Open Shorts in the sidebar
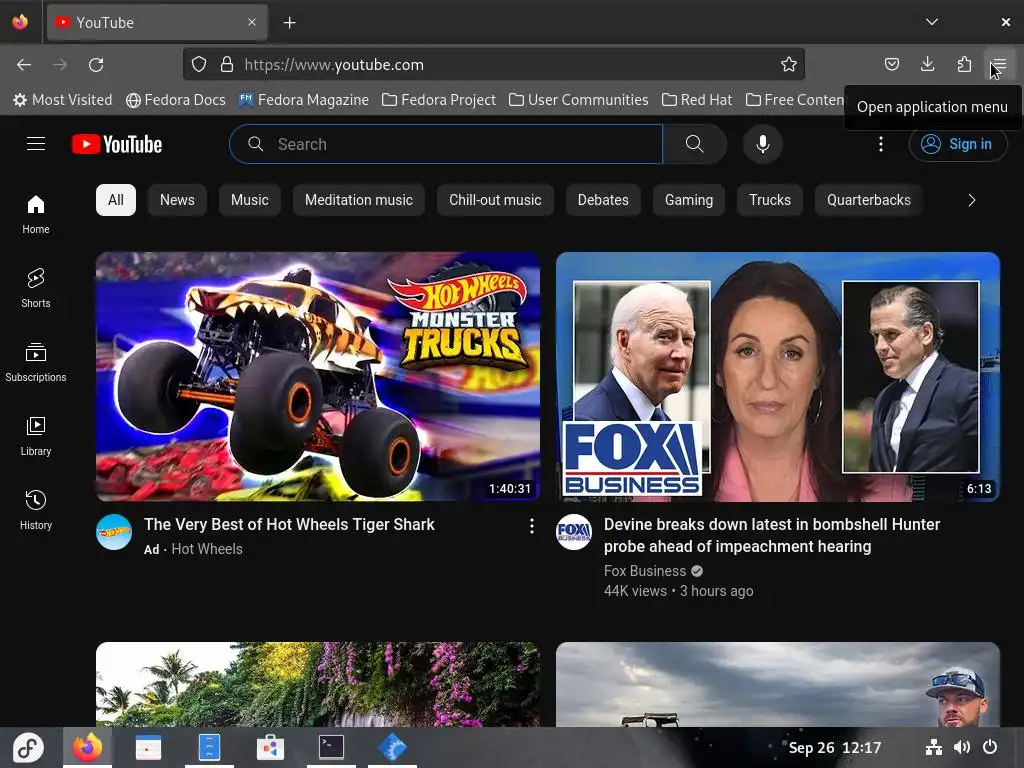 (36, 288)
